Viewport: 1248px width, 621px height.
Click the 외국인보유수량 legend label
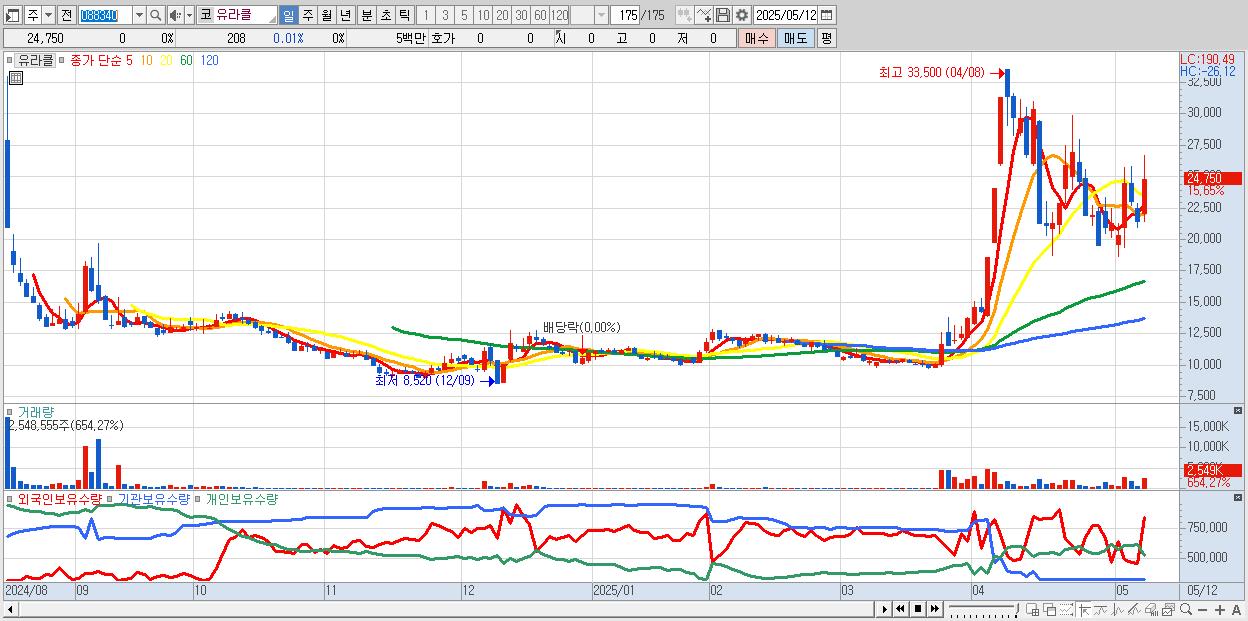60,498
